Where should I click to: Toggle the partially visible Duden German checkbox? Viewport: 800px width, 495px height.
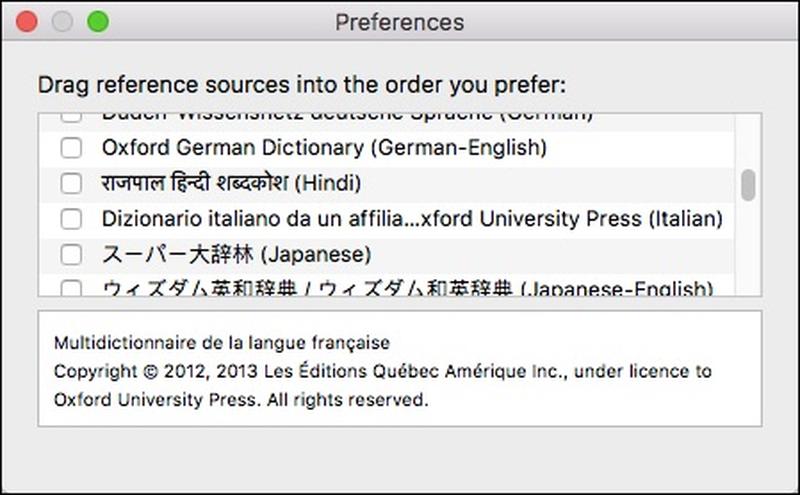[x=71, y=117]
